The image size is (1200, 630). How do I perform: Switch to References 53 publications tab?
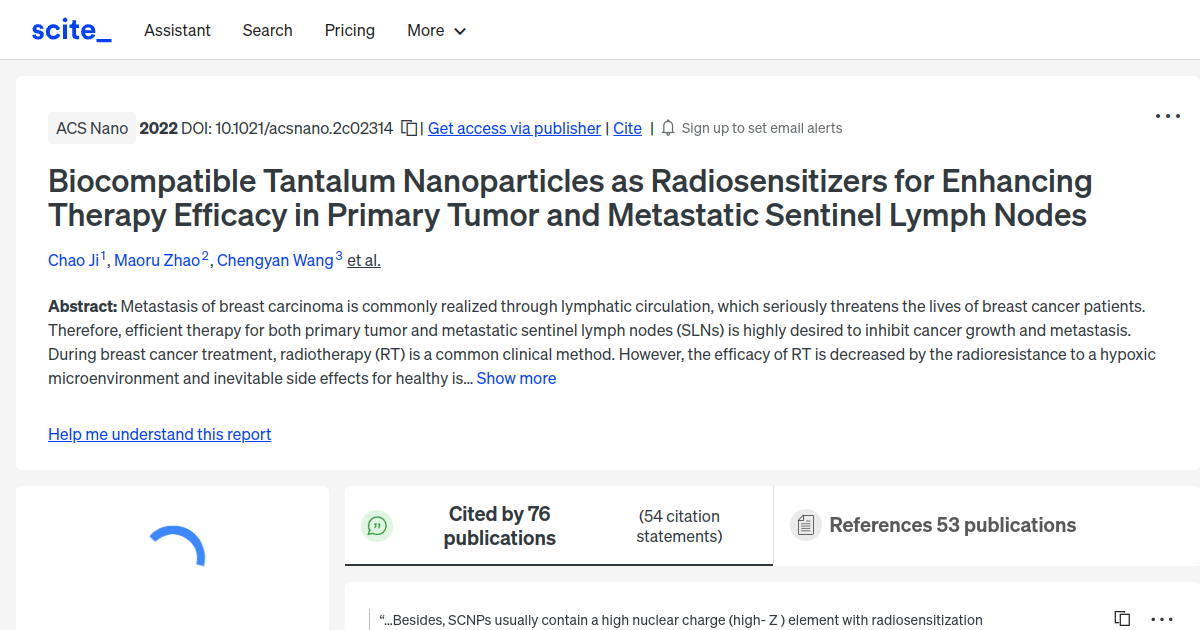[952, 525]
